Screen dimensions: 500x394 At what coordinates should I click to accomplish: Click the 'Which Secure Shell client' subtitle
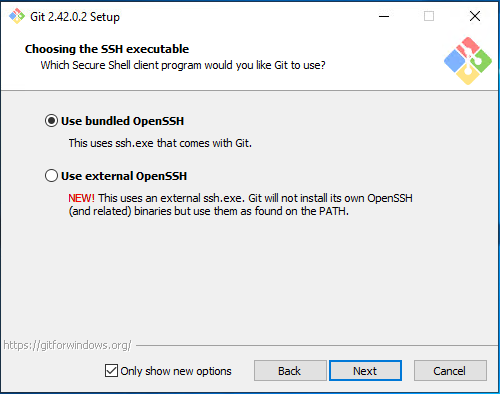[183, 65]
